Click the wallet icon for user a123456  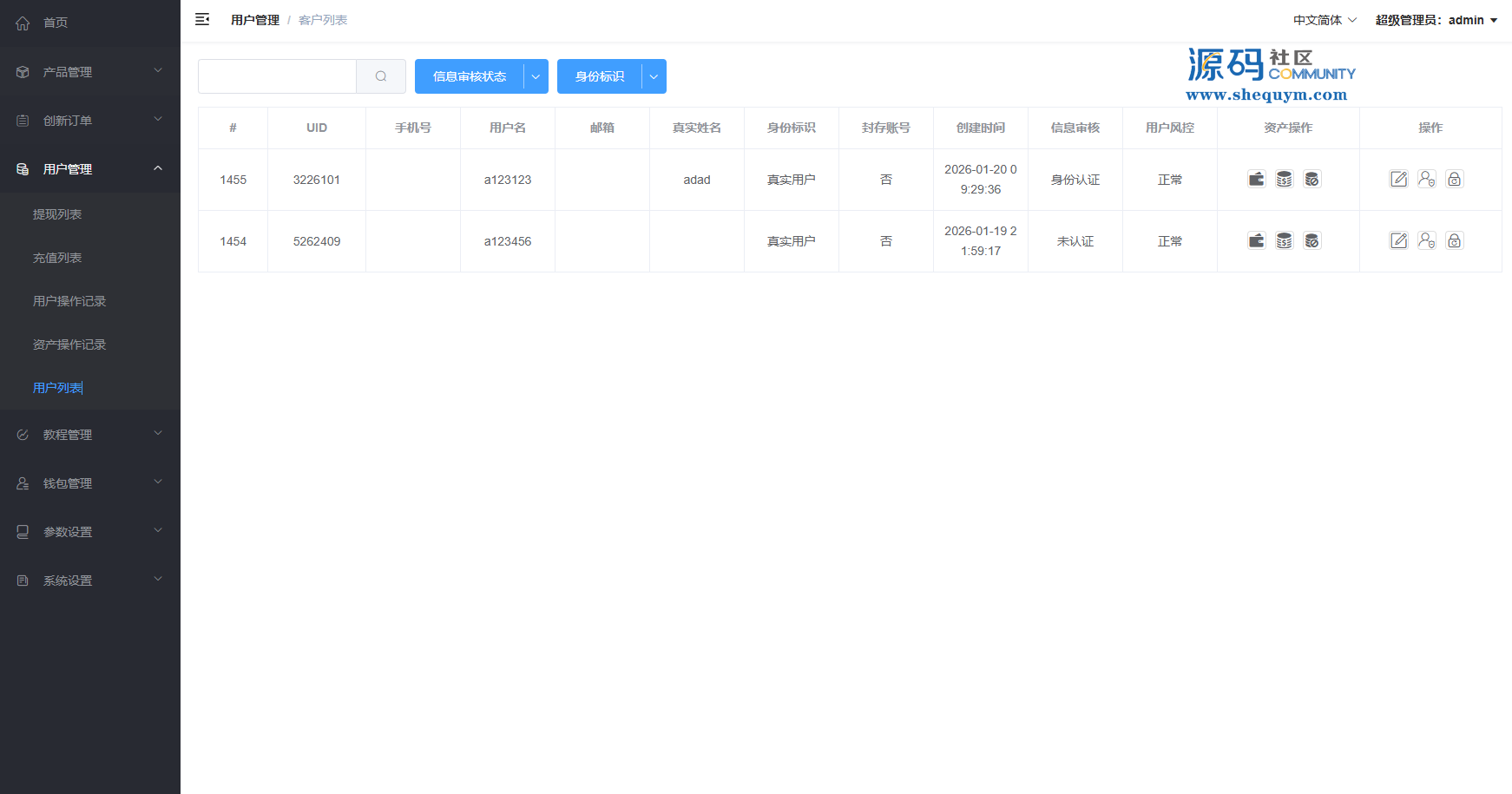tap(1256, 240)
